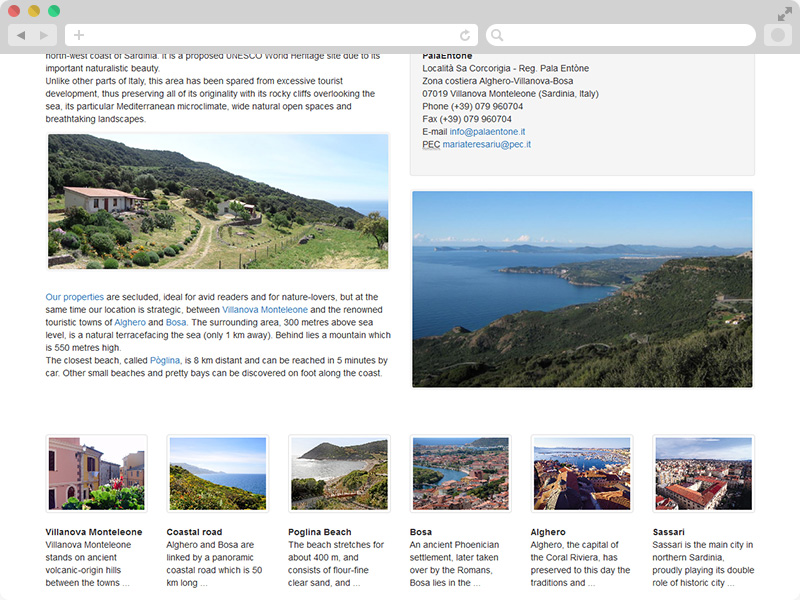800x600 pixels.
Task: Open the Pòglina beach link
Action: 165,361
